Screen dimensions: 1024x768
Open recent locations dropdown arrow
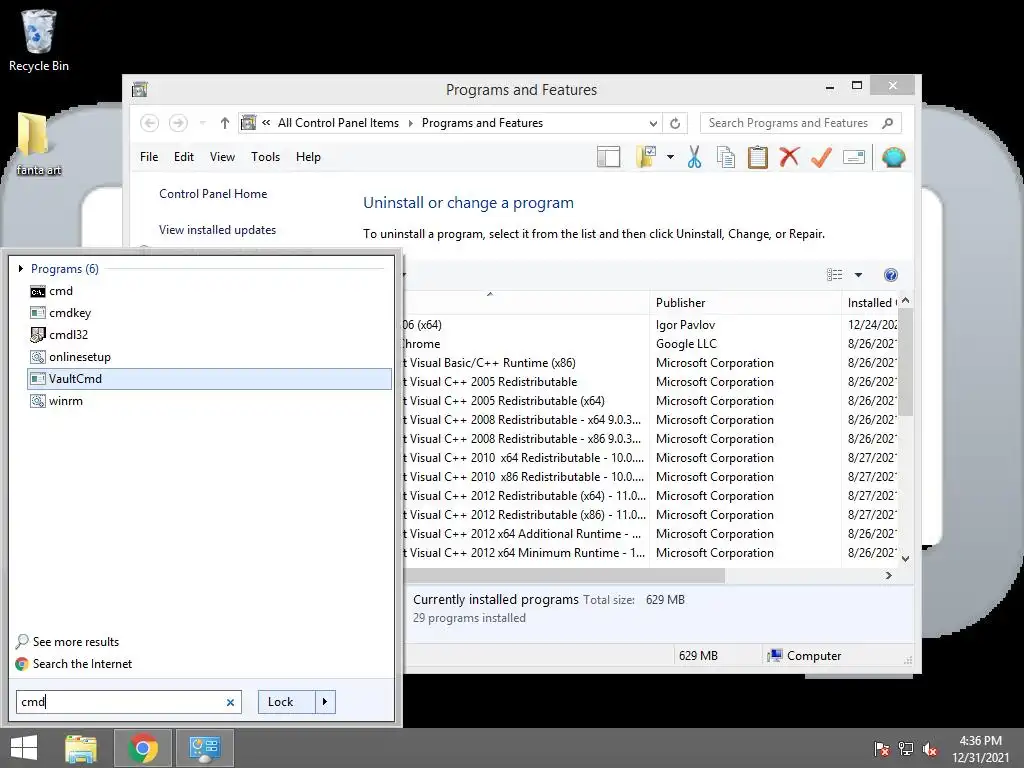(202, 123)
